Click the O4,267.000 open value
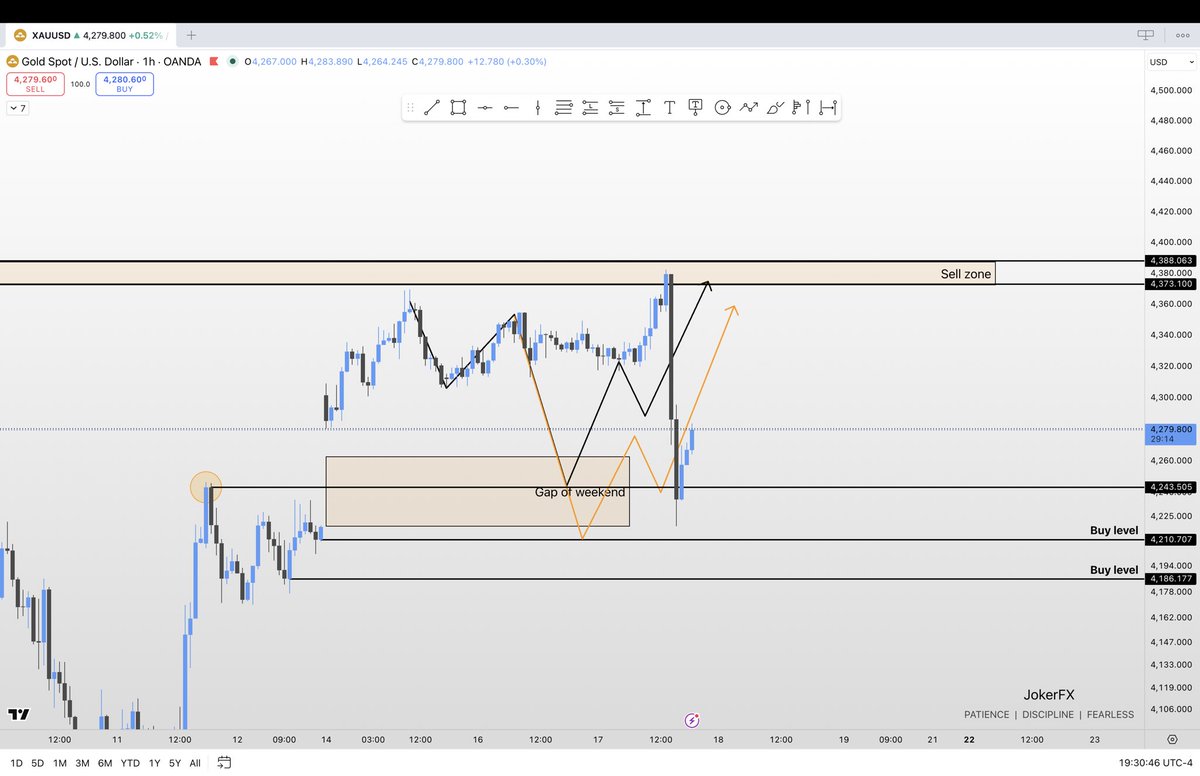Image resolution: width=1200 pixels, height=776 pixels. tap(270, 62)
